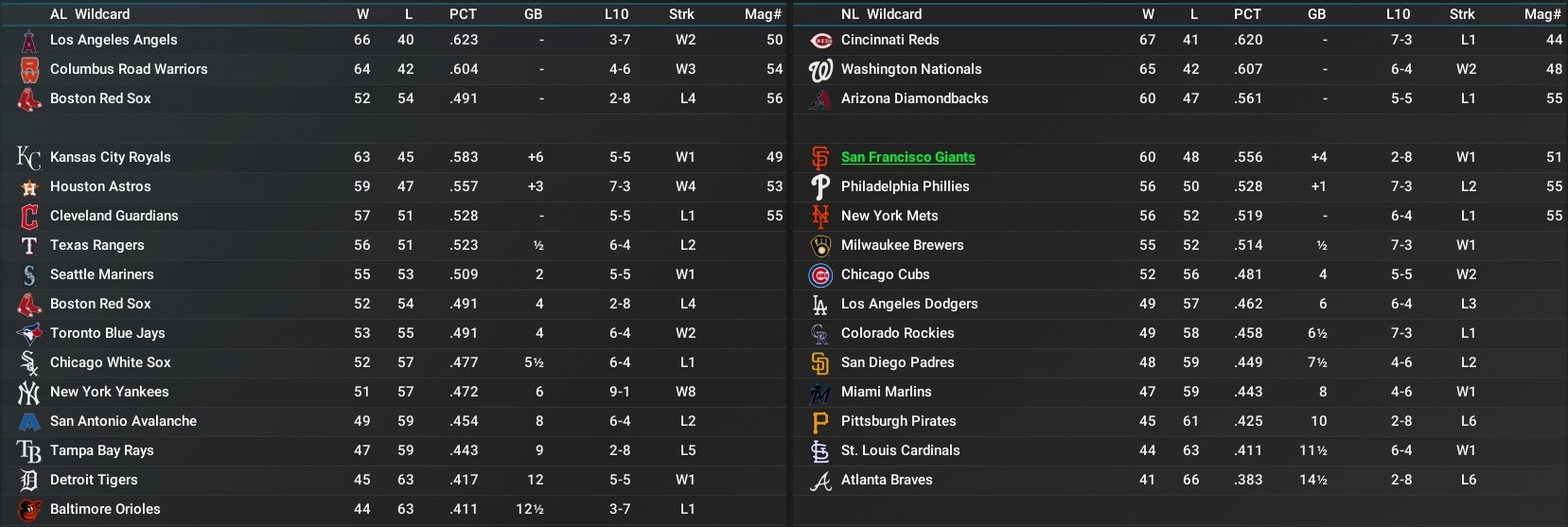Open the Columbus Road Warriors team name
Viewport: 1568px width, 527px height.
(x=129, y=69)
